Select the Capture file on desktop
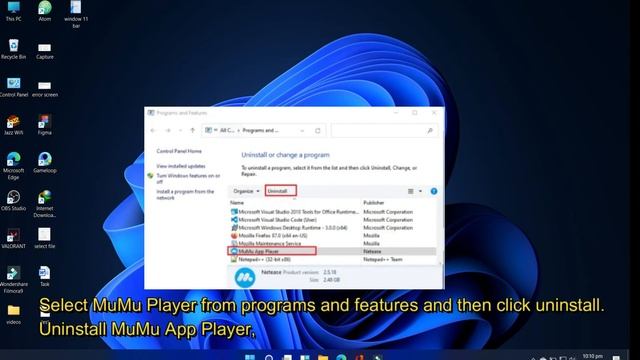 [44, 51]
